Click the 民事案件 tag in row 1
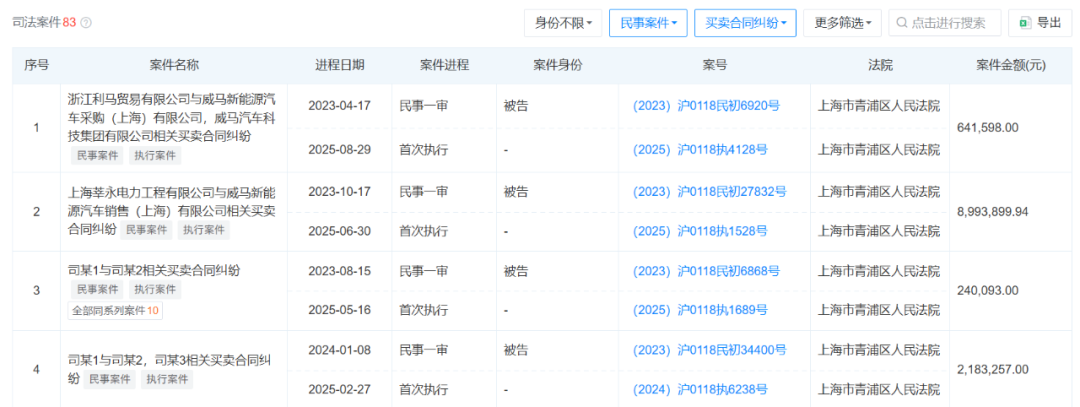This screenshot has height=407, width=1080. pyautogui.click(x=96, y=156)
